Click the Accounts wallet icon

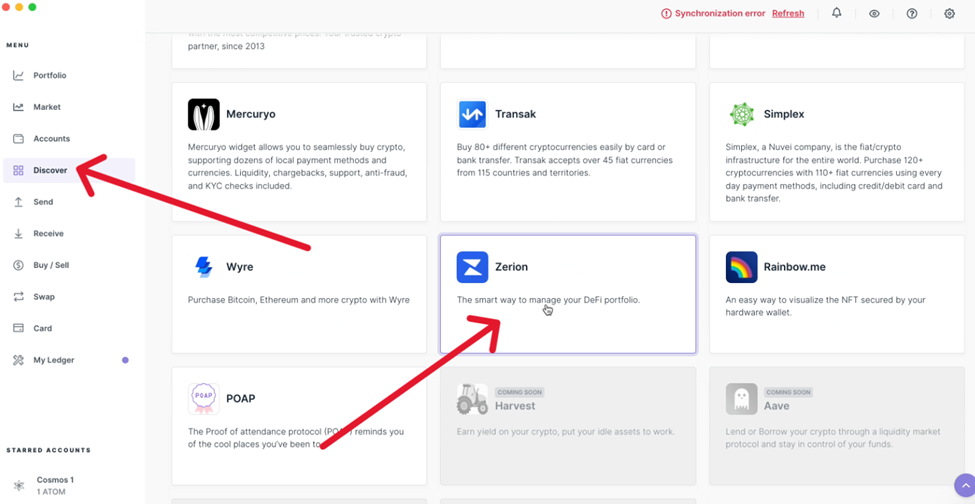point(19,139)
